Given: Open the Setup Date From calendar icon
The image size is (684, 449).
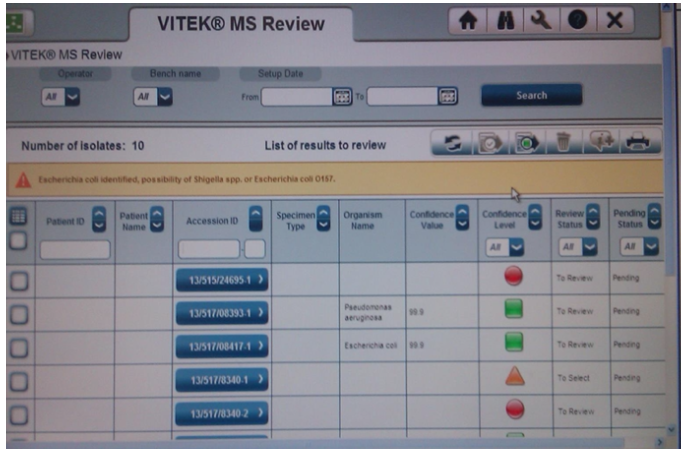Looking at the screenshot, I should point(342,96).
